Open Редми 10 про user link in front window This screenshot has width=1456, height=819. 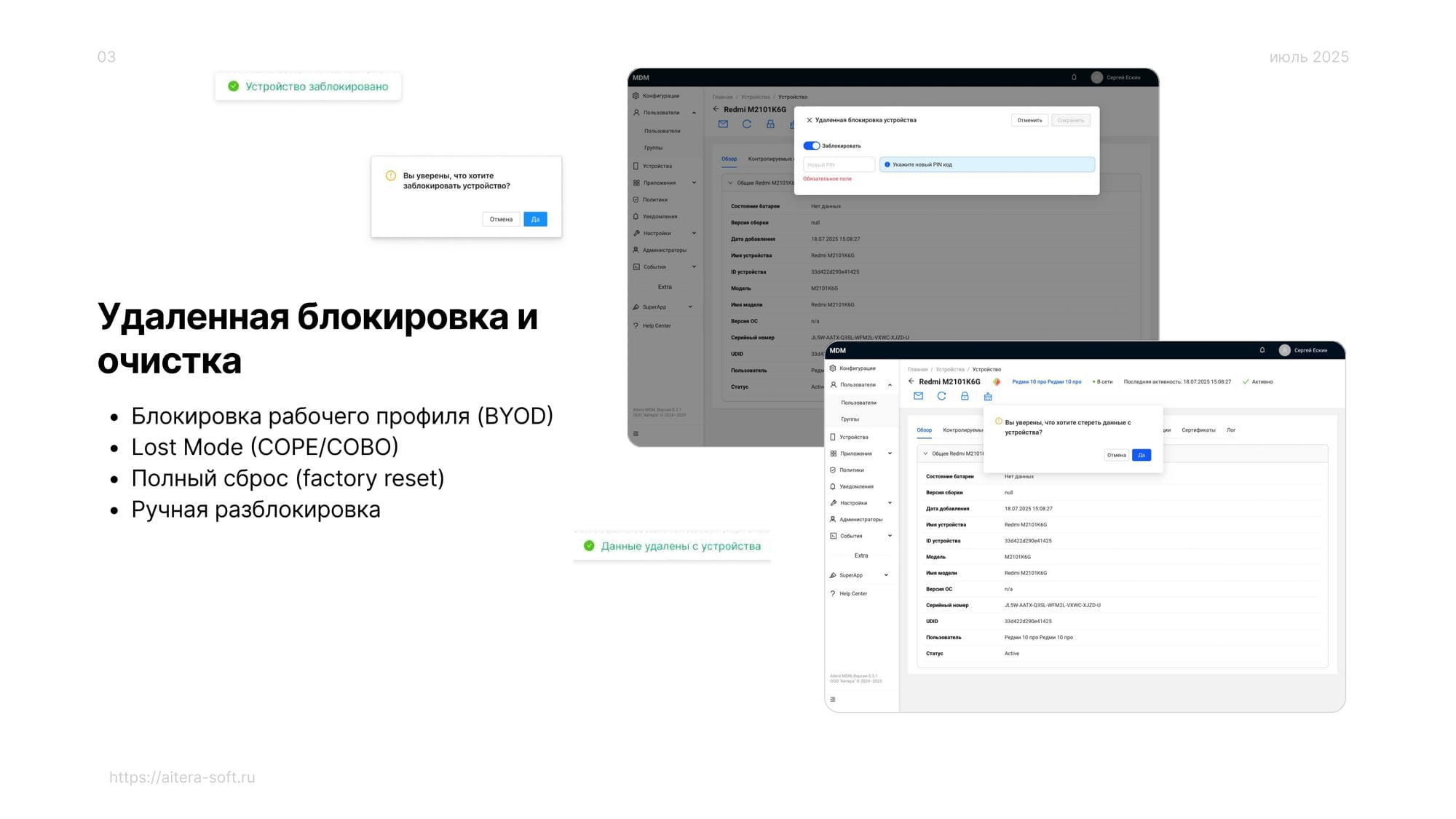pos(1046,381)
